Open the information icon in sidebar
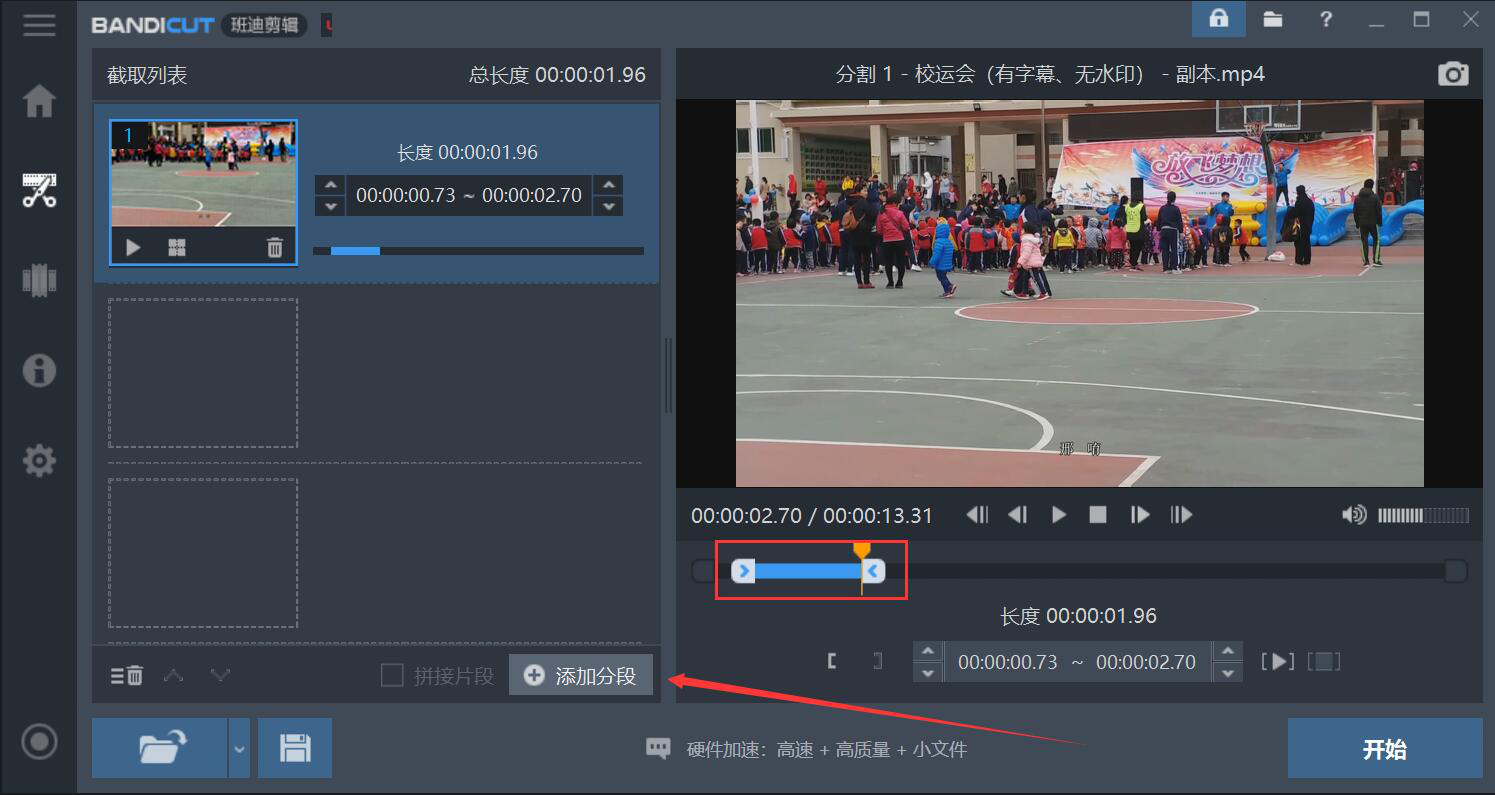Viewport: 1495px width, 795px height. (39, 370)
